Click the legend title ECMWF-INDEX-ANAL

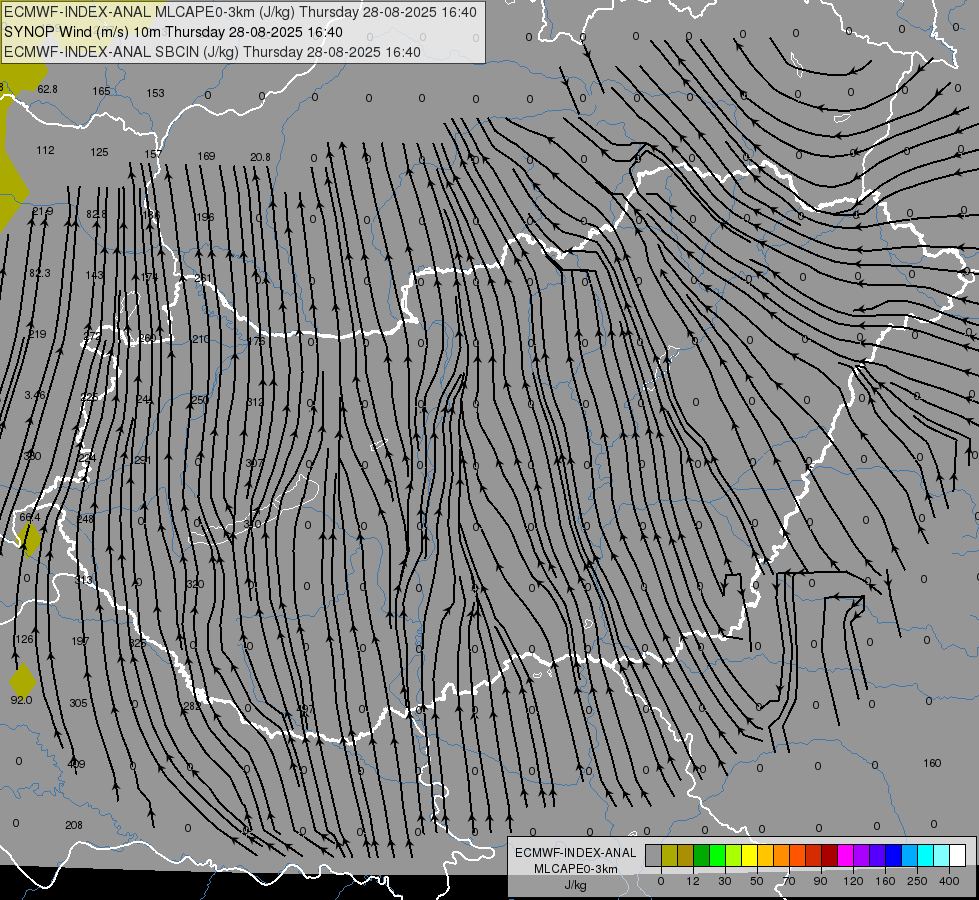pos(576,853)
